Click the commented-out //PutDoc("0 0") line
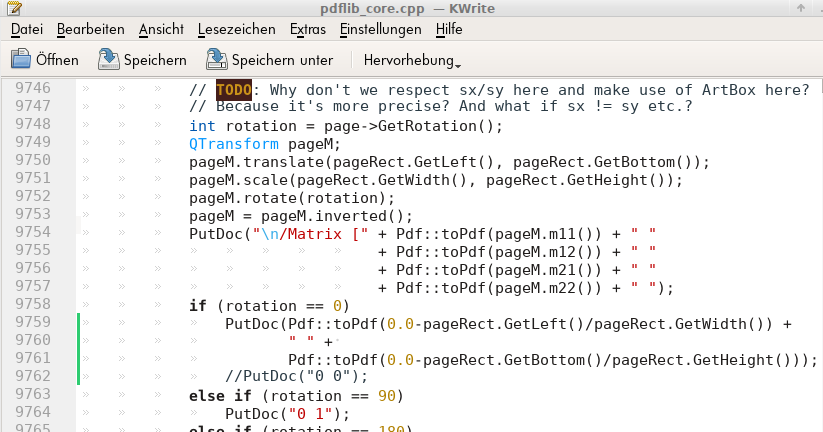823x432 pixels. tap(296, 377)
